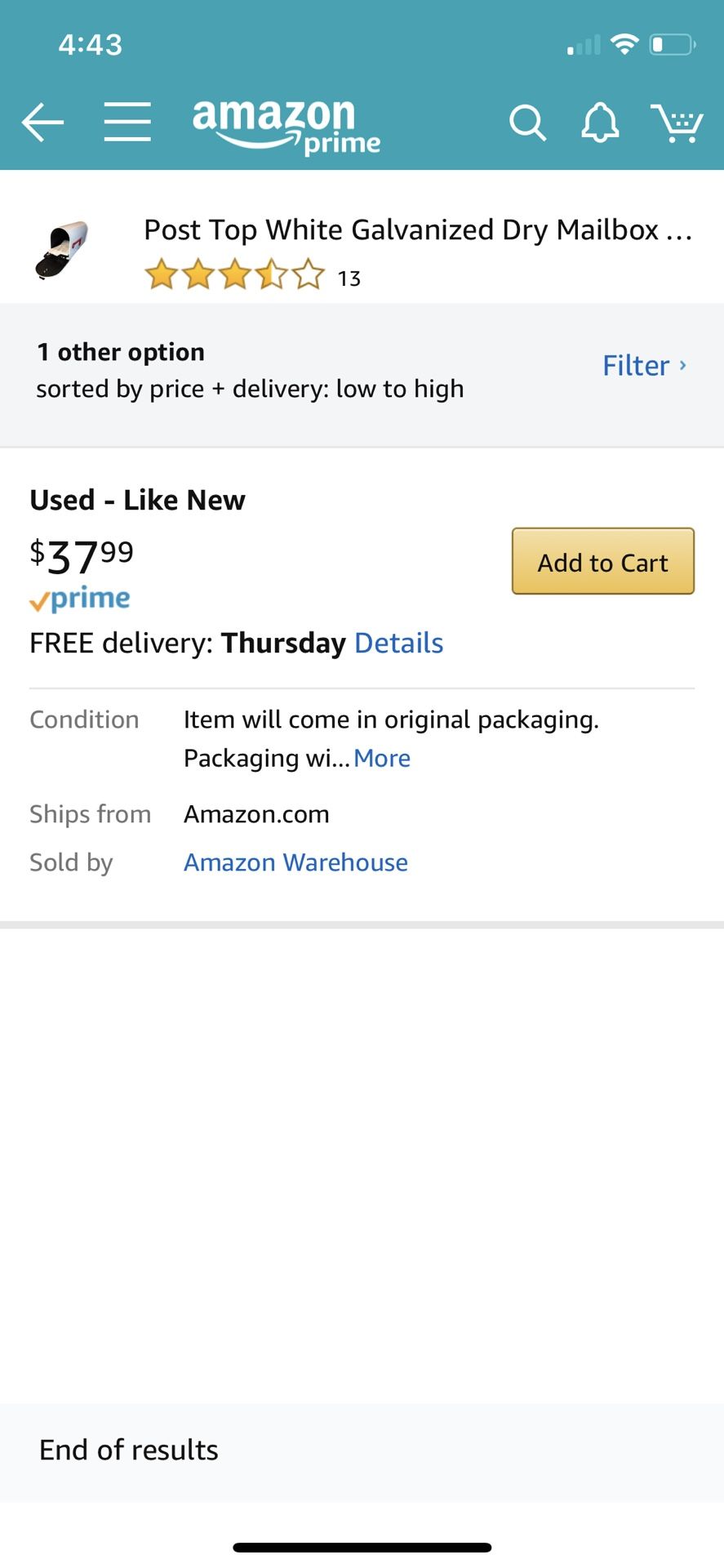Screen dimensions: 724x1568
Task: Open delivery Details disclosure
Action: pyautogui.click(x=398, y=643)
